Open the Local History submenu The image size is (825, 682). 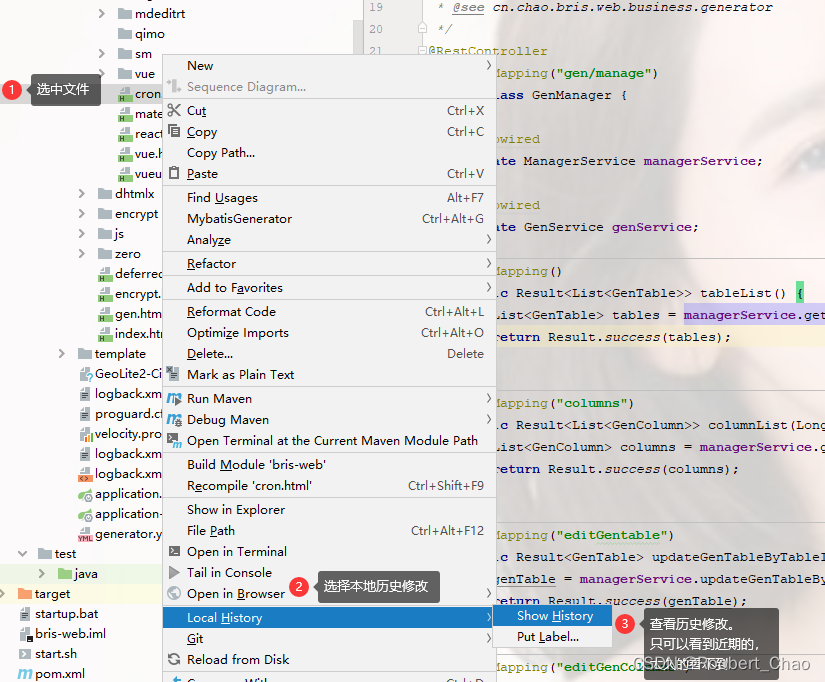click(329, 618)
